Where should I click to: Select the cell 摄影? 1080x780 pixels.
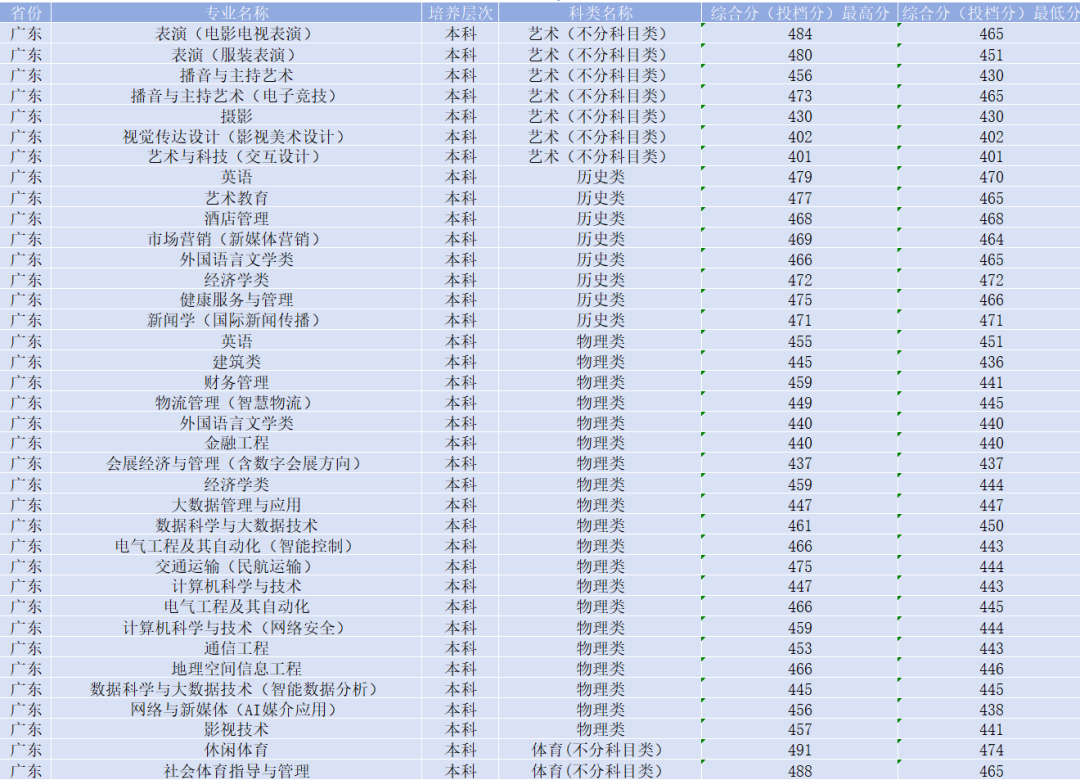pos(236,116)
